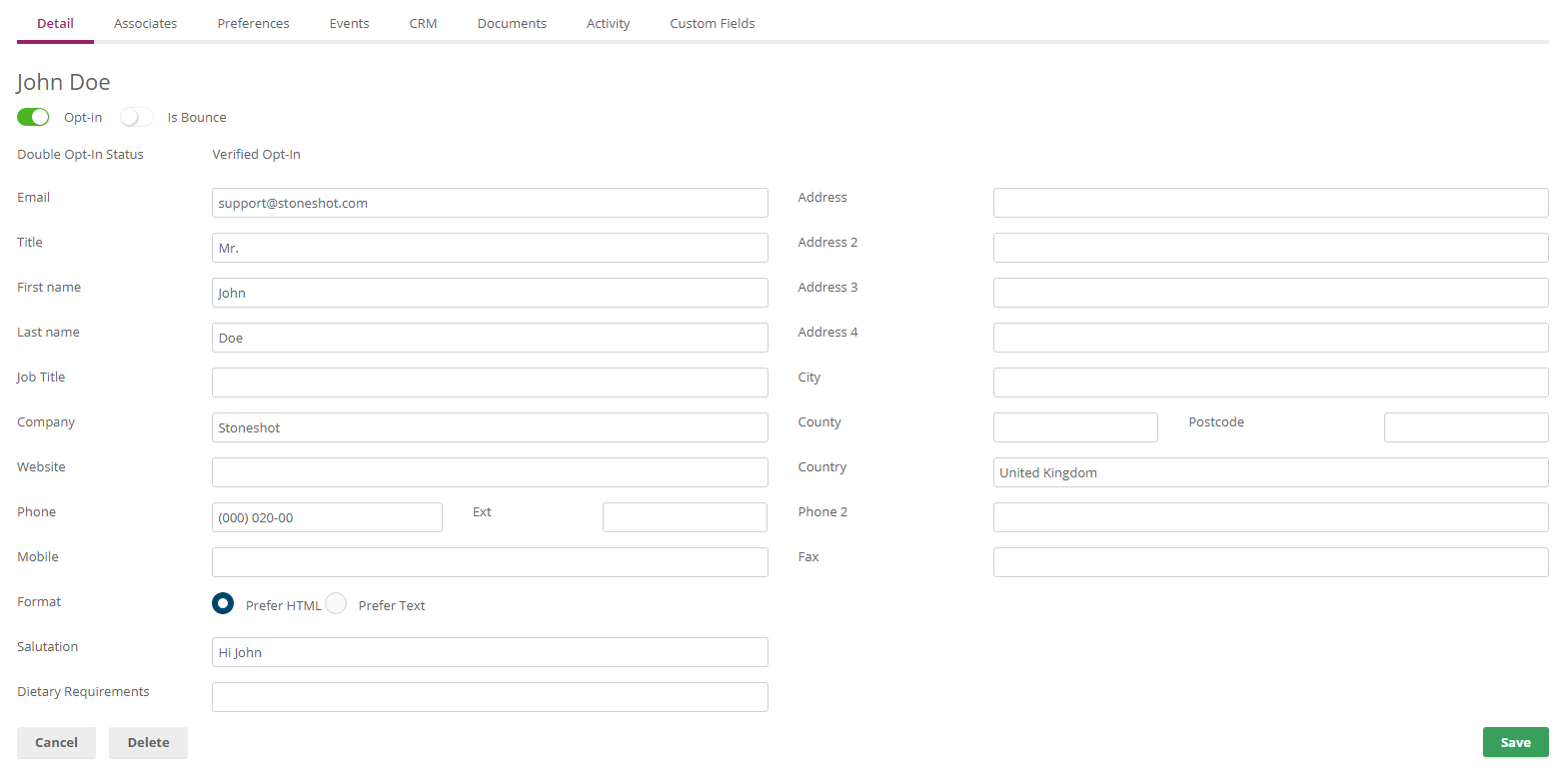Focus the First name field
The image size is (1568, 784).
490,293
